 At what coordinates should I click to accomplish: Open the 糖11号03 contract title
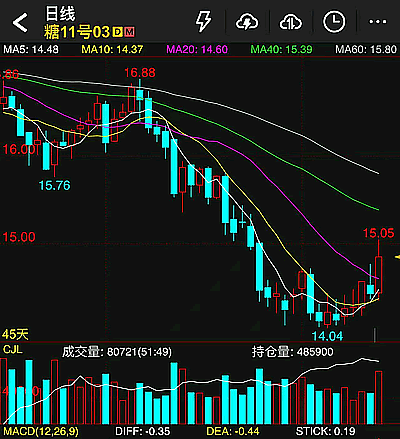tap(77, 32)
